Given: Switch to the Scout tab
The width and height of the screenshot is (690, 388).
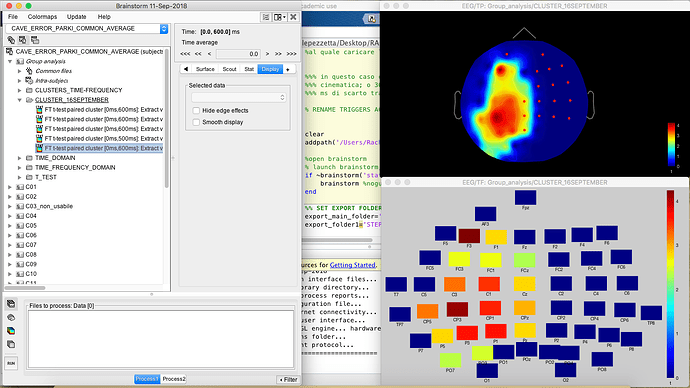Looking at the screenshot, I should coord(229,69).
